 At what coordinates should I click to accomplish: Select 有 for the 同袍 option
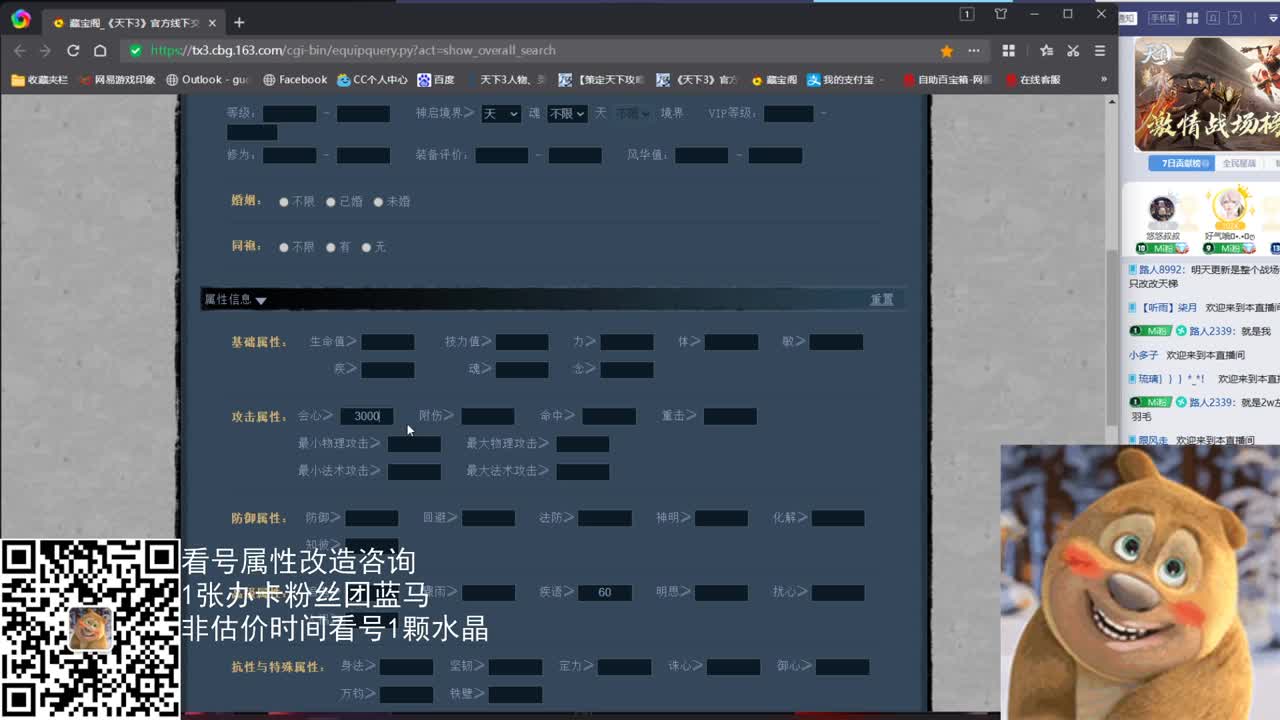pyautogui.click(x=331, y=247)
